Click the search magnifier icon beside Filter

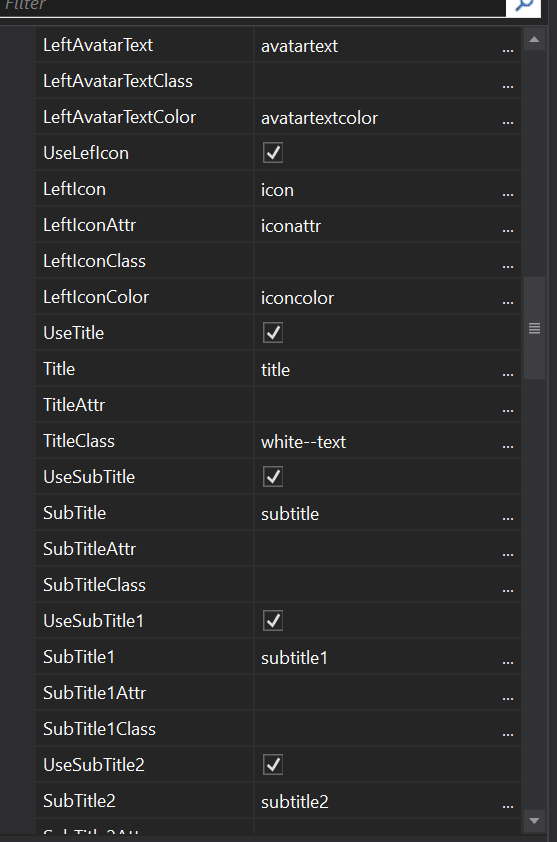(524, 5)
